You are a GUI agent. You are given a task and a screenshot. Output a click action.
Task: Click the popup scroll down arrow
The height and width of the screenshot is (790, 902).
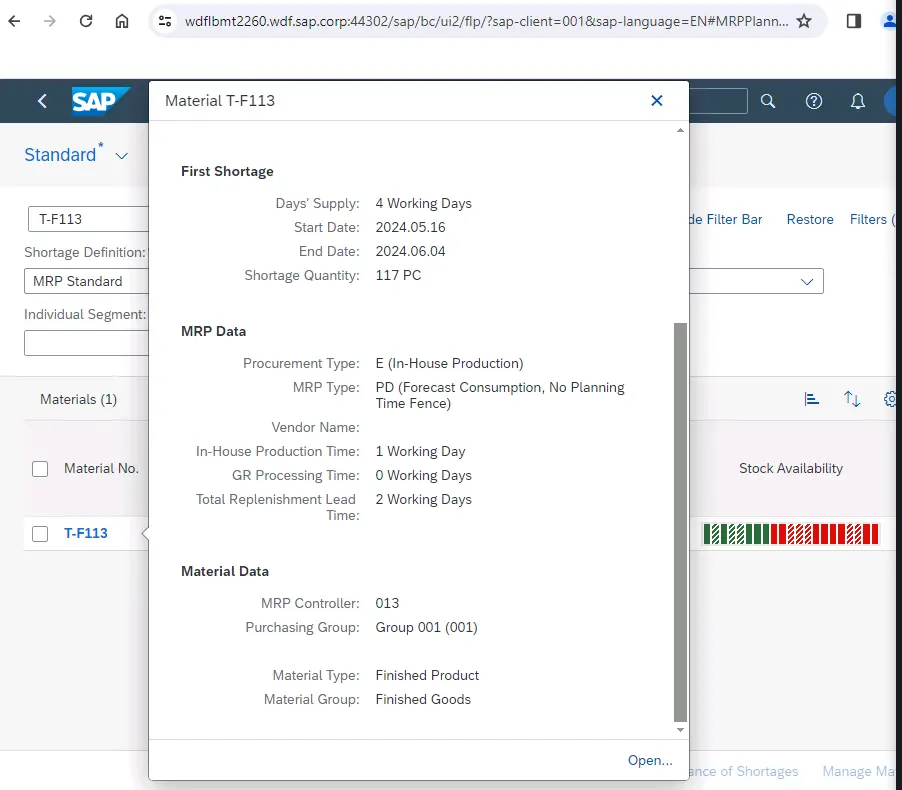[x=681, y=731]
